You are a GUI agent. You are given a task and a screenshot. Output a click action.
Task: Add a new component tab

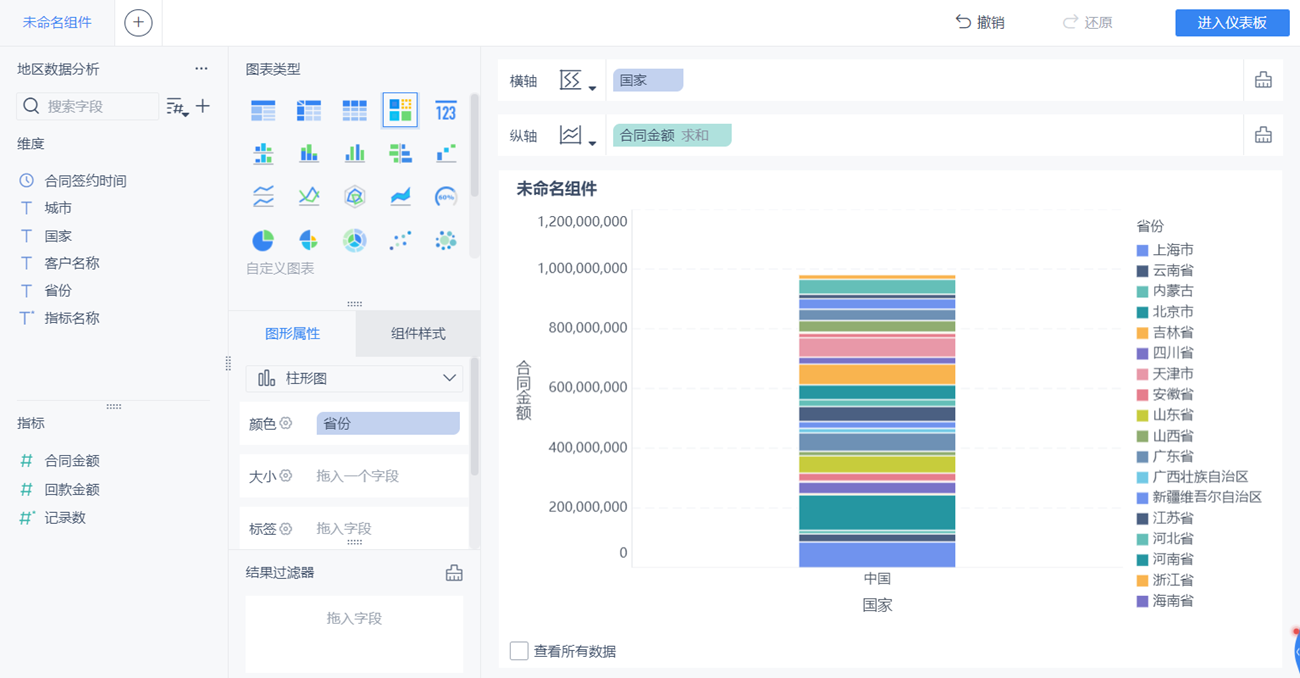tap(138, 22)
